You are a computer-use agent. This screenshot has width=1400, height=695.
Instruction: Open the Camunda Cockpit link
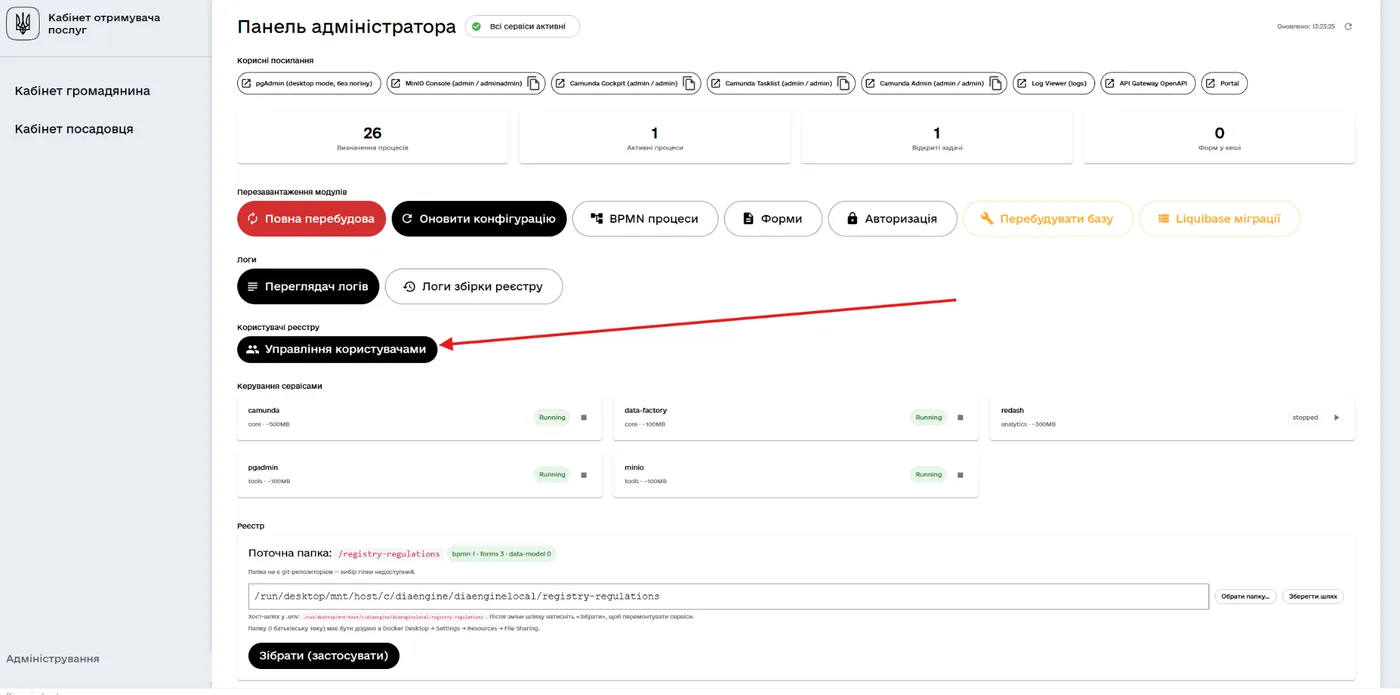pos(617,84)
